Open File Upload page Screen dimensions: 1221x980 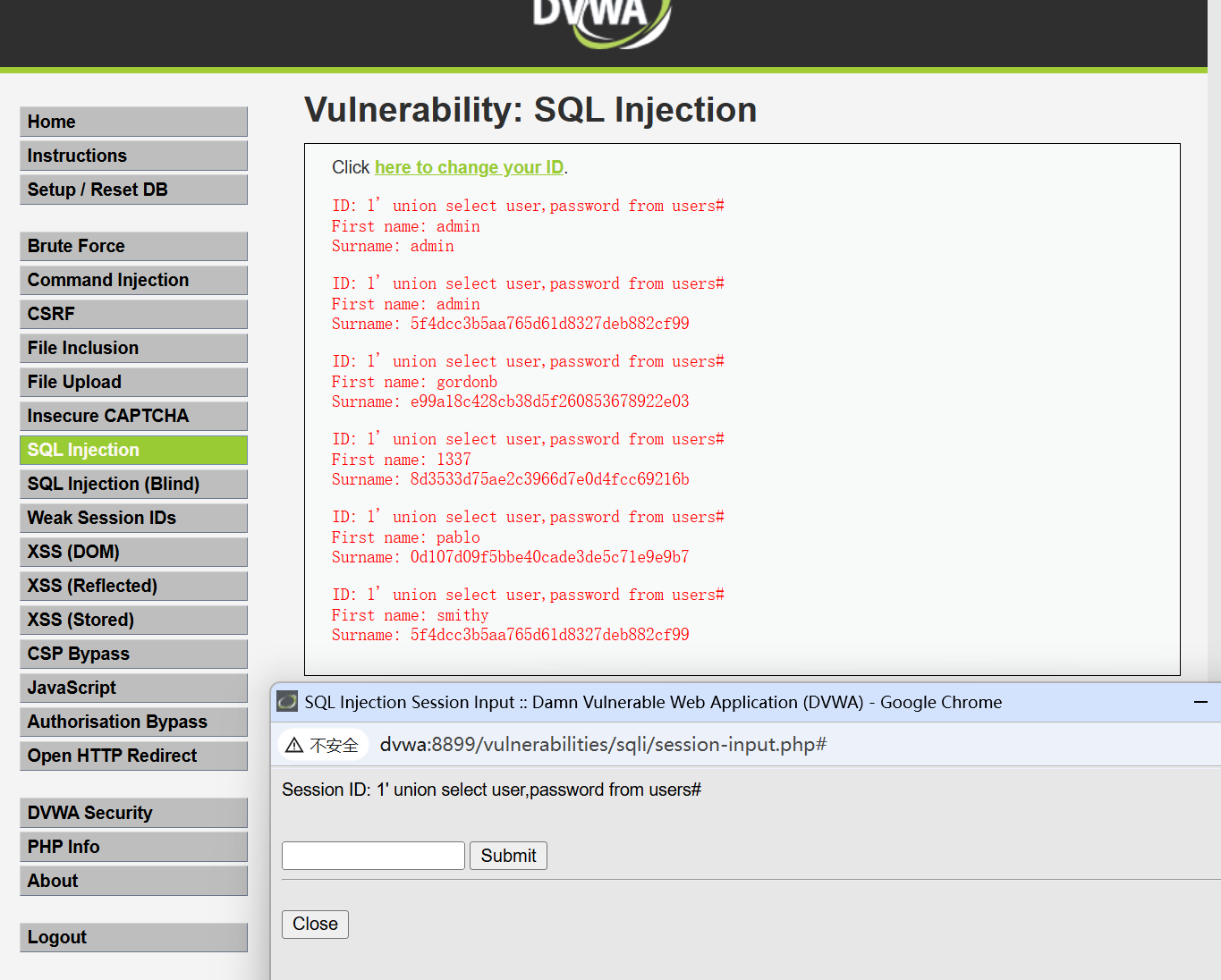point(133,382)
